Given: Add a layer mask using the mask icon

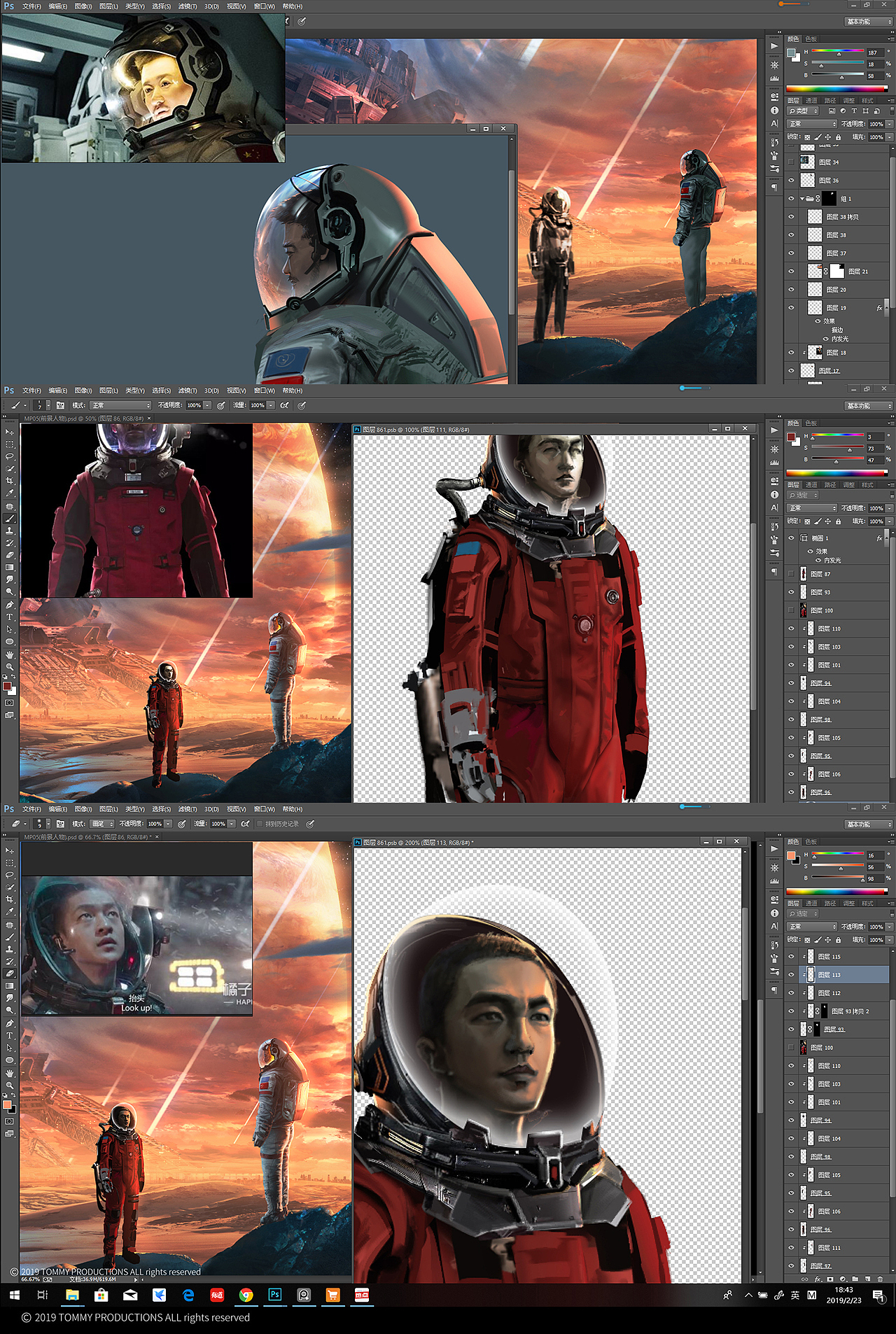Looking at the screenshot, I should click(x=830, y=1279).
